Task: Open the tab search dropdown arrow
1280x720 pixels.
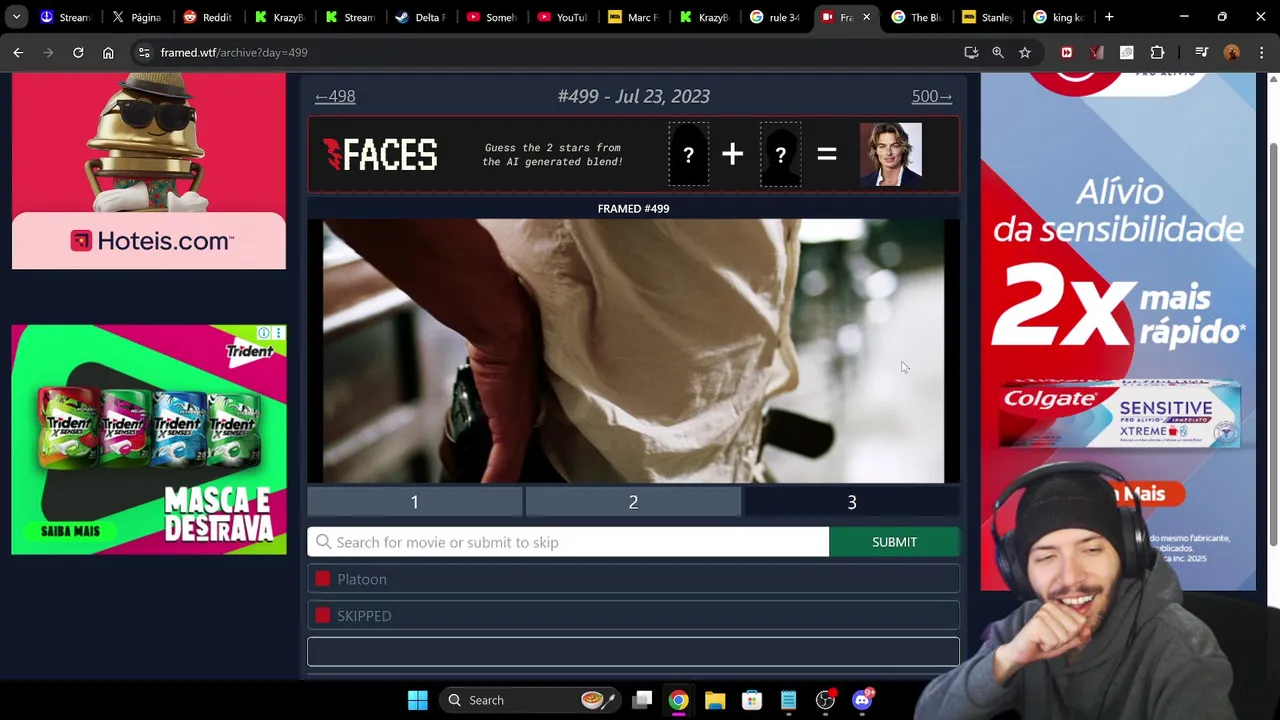Action: coord(16,17)
